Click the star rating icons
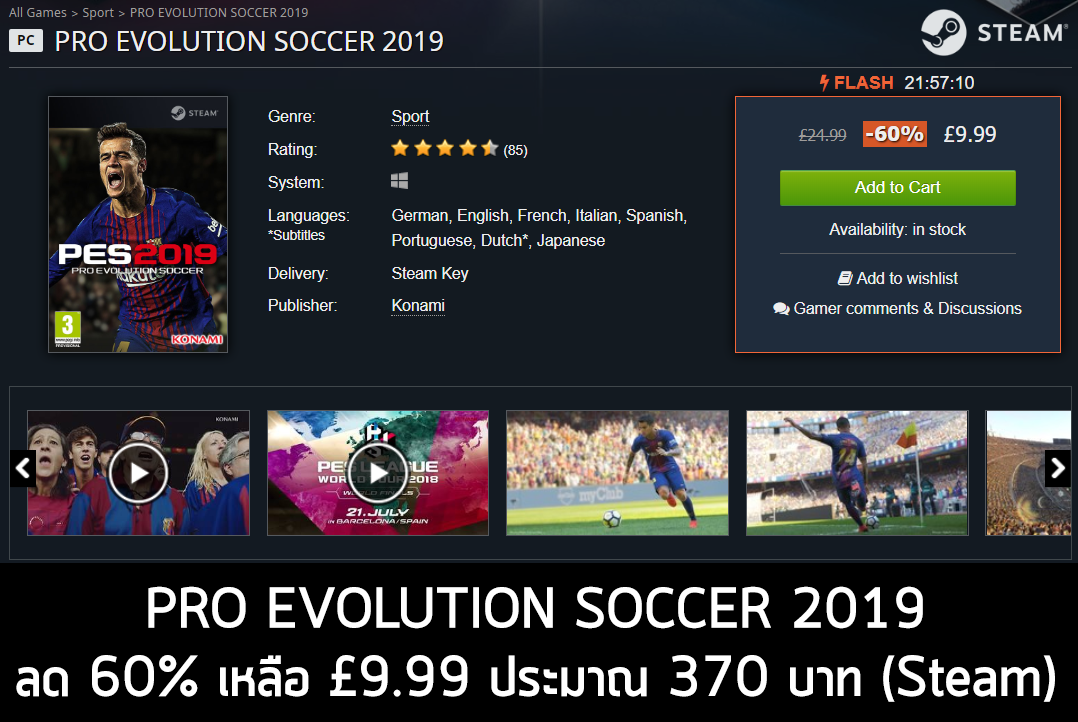The width and height of the screenshot is (1078, 722). [x=444, y=149]
